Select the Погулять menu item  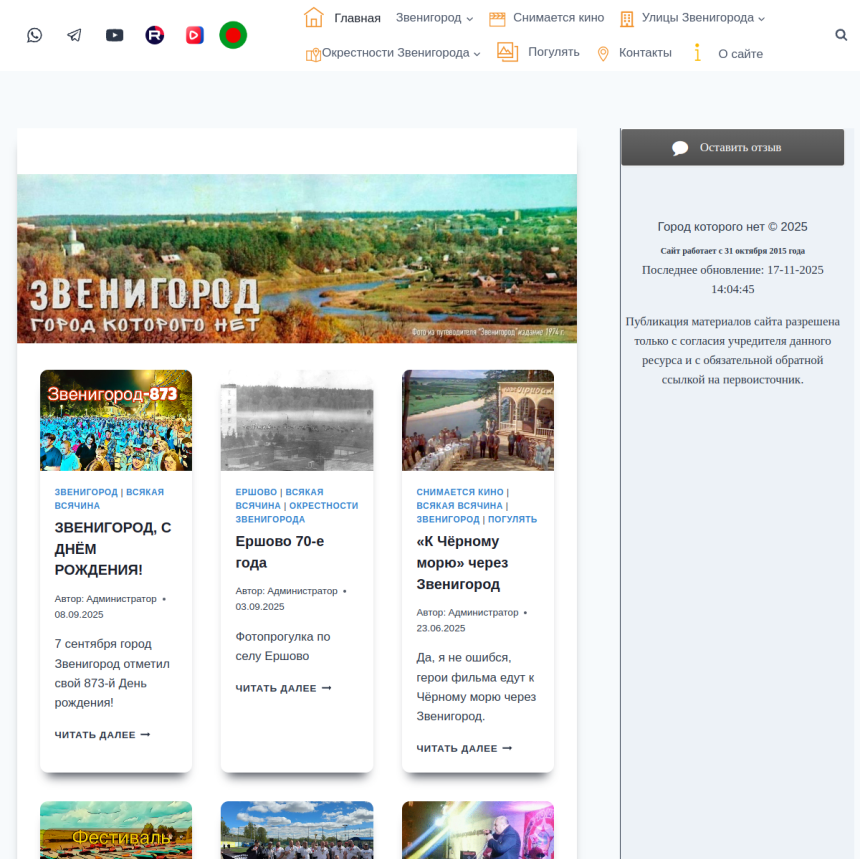[x=553, y=52]
